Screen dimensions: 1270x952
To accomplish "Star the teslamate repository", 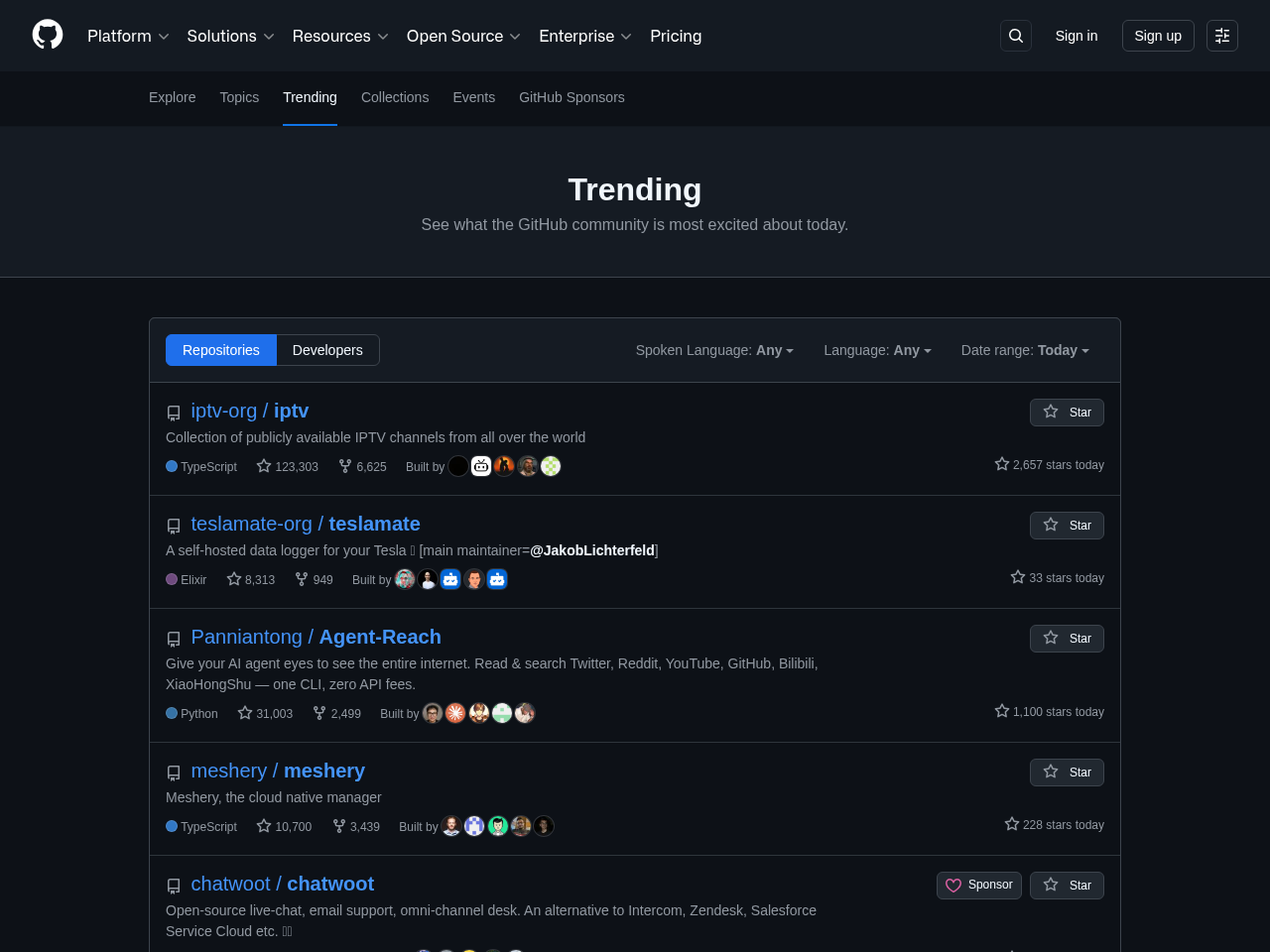I will (1067, 526).
